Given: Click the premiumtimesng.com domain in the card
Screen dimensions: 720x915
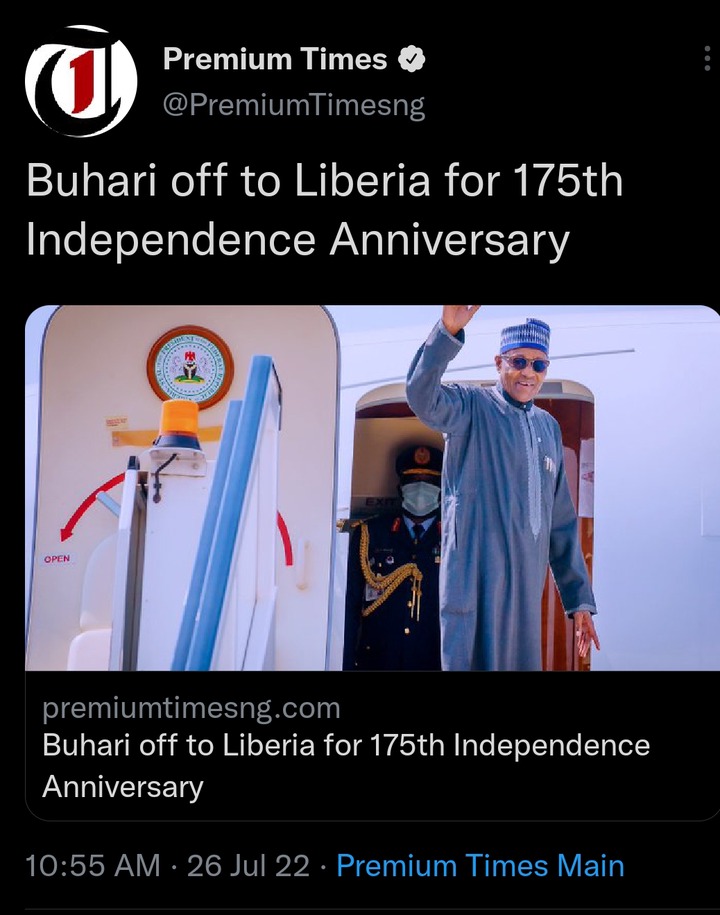Looking at the screenshot, I should (191, 708).
